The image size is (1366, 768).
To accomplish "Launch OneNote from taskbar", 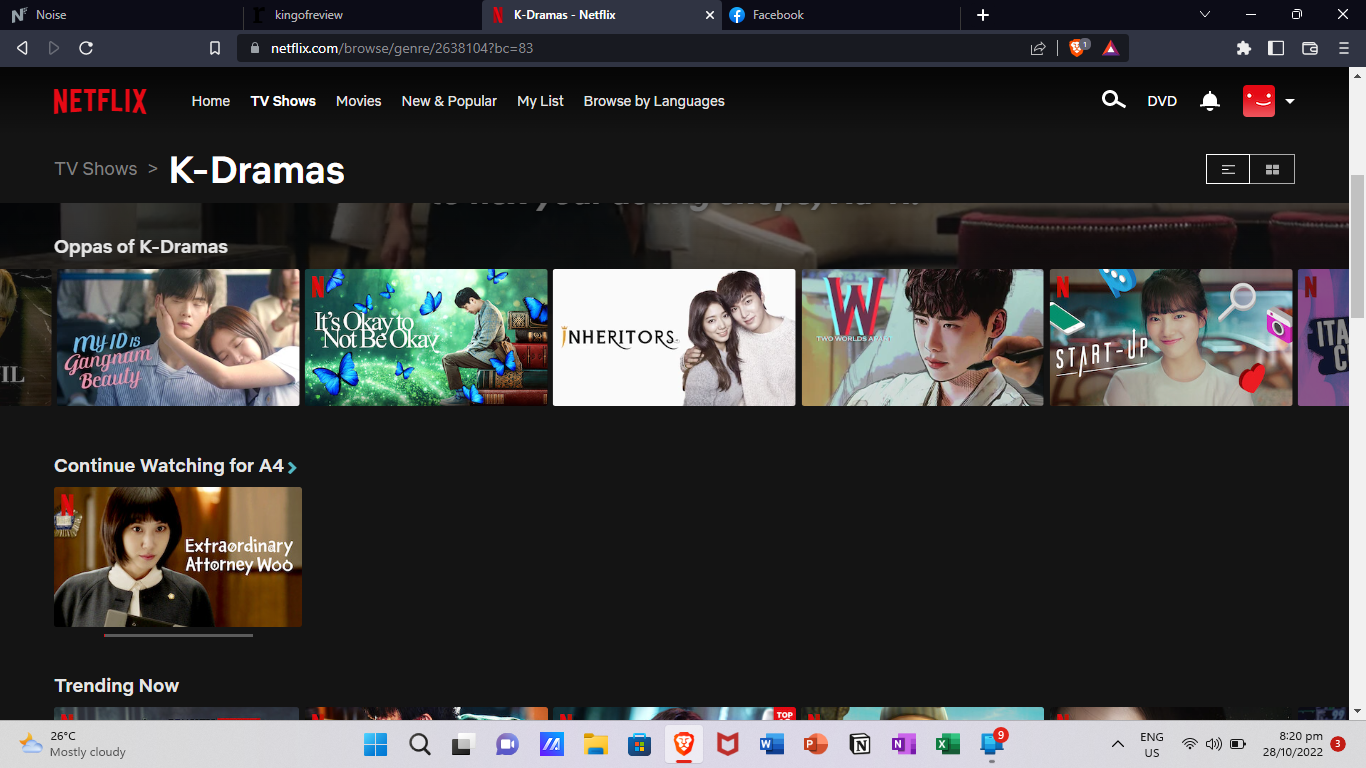I will click(x=904, y=744).
